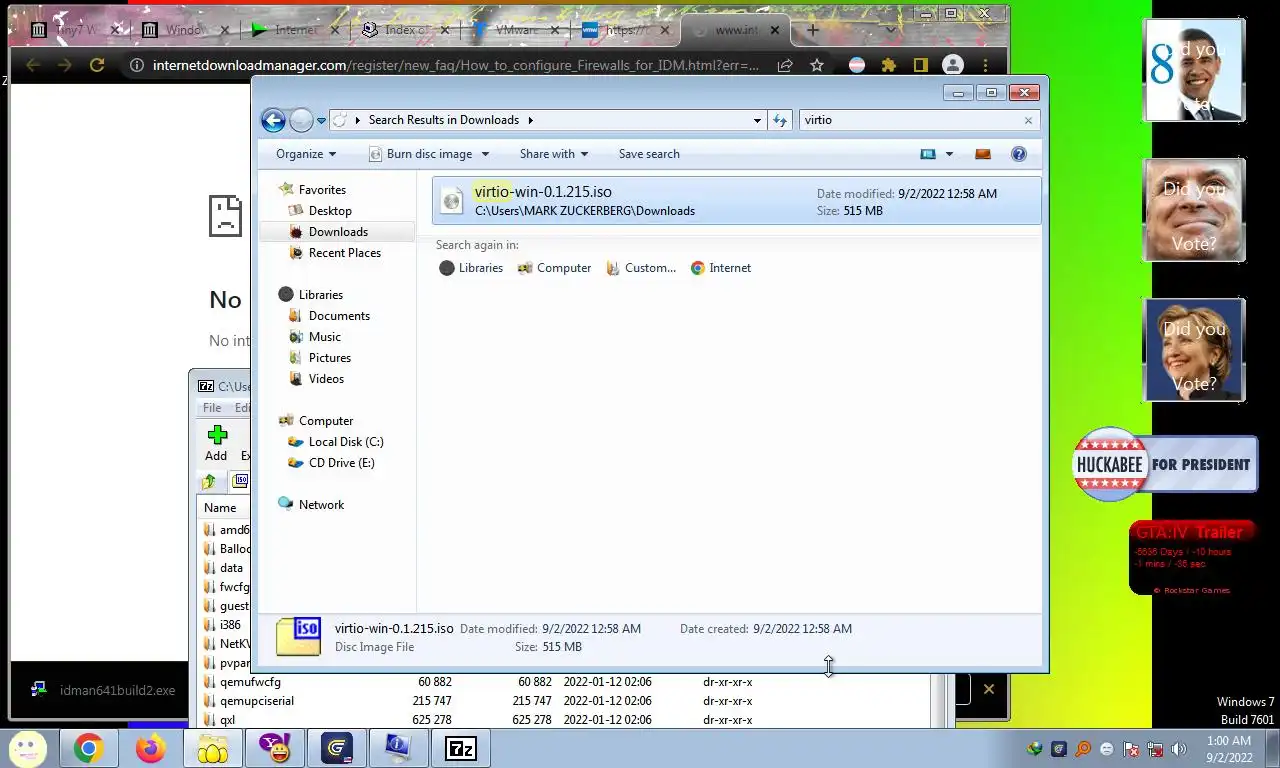This screenshot has height=768, width=1280.
Task: Open CD Drive (E:)
Action: tap(341, 463)
